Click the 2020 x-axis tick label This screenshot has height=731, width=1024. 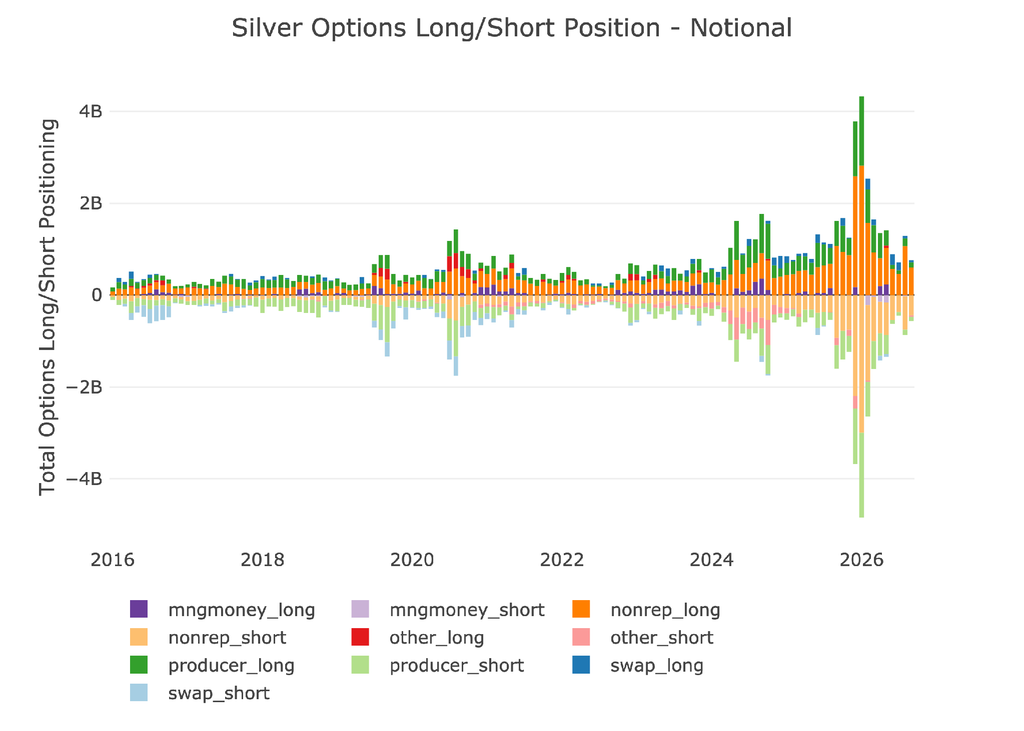(x=412, y=560)
